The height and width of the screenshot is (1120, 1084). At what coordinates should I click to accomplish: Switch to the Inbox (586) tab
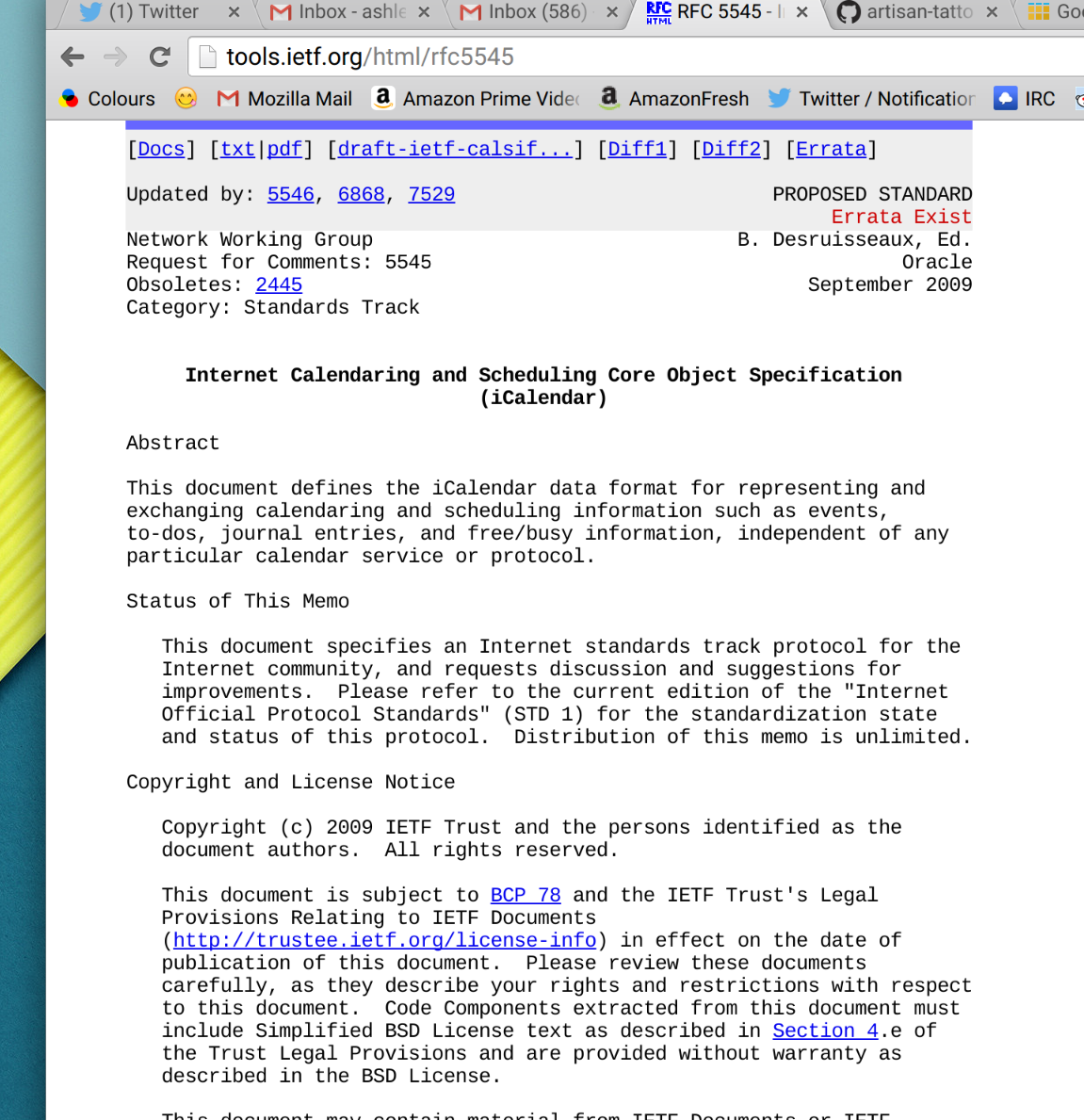coord(537,12)
